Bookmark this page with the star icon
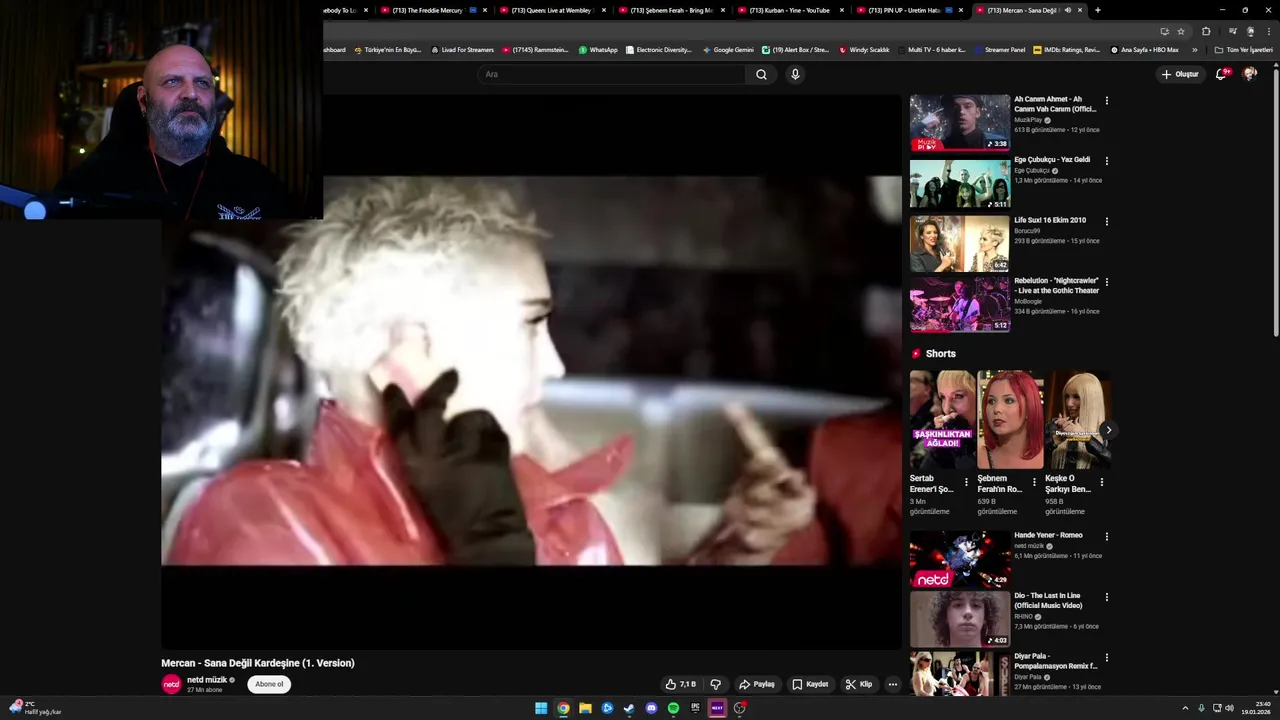This screenshot has height=720, width=1280. [1180, 31]
